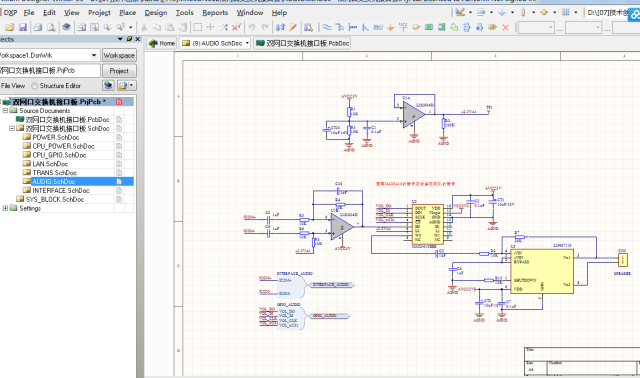
Task: Collapse the Source Documents folder
Action: pos(5,111)
